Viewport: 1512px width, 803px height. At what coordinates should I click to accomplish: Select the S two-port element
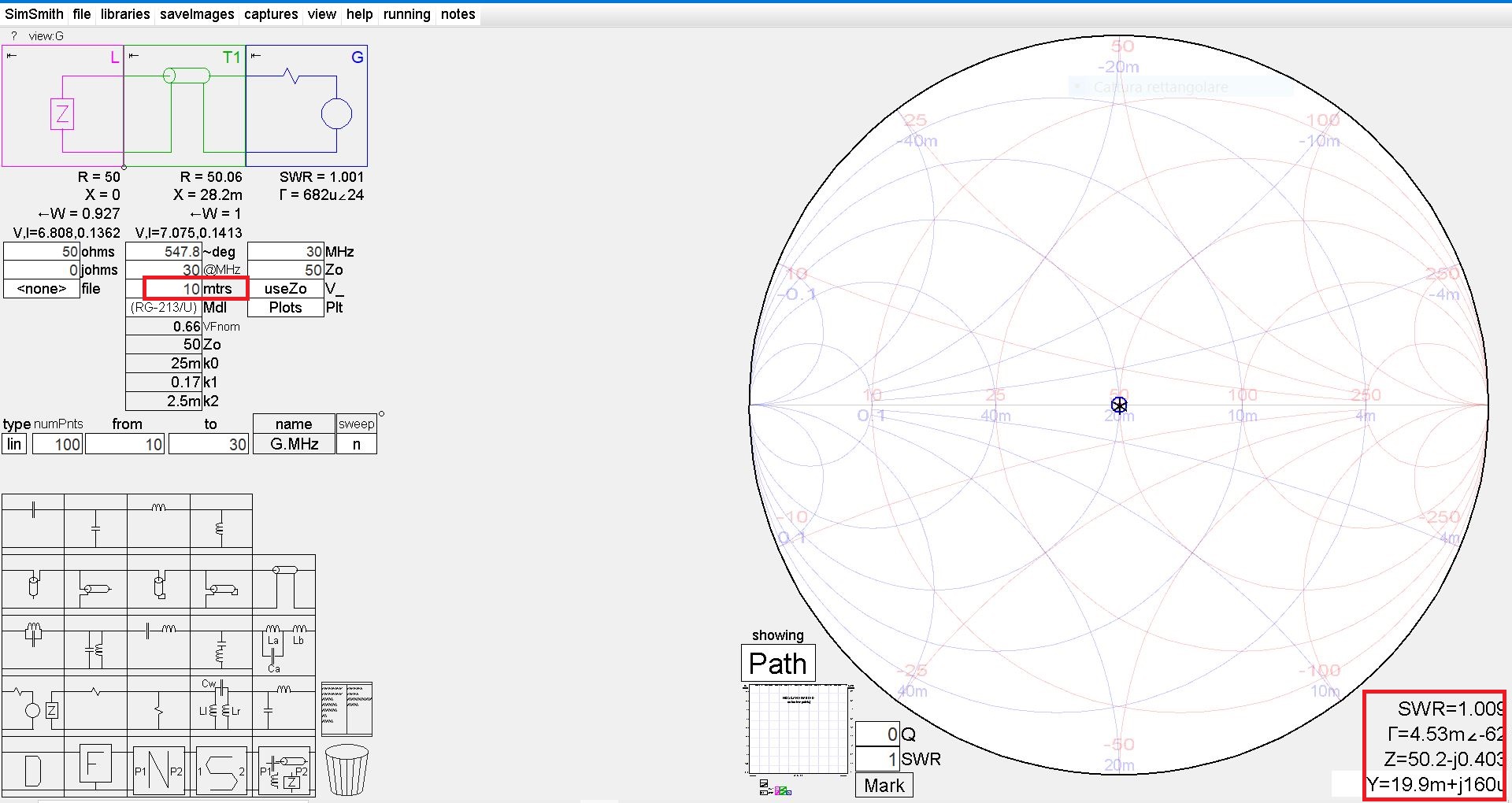pos(221,770)
